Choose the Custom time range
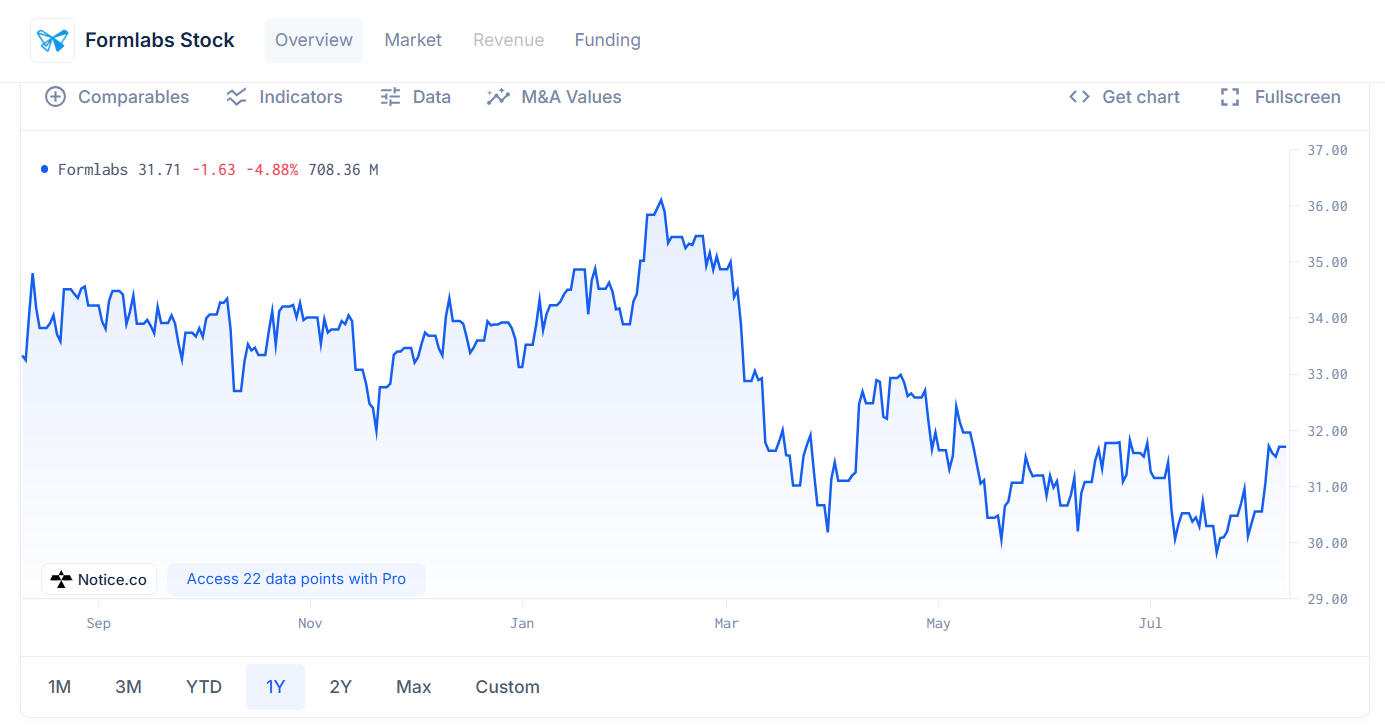This screenshot has width=1385, height=728. [x=508, y=687]
